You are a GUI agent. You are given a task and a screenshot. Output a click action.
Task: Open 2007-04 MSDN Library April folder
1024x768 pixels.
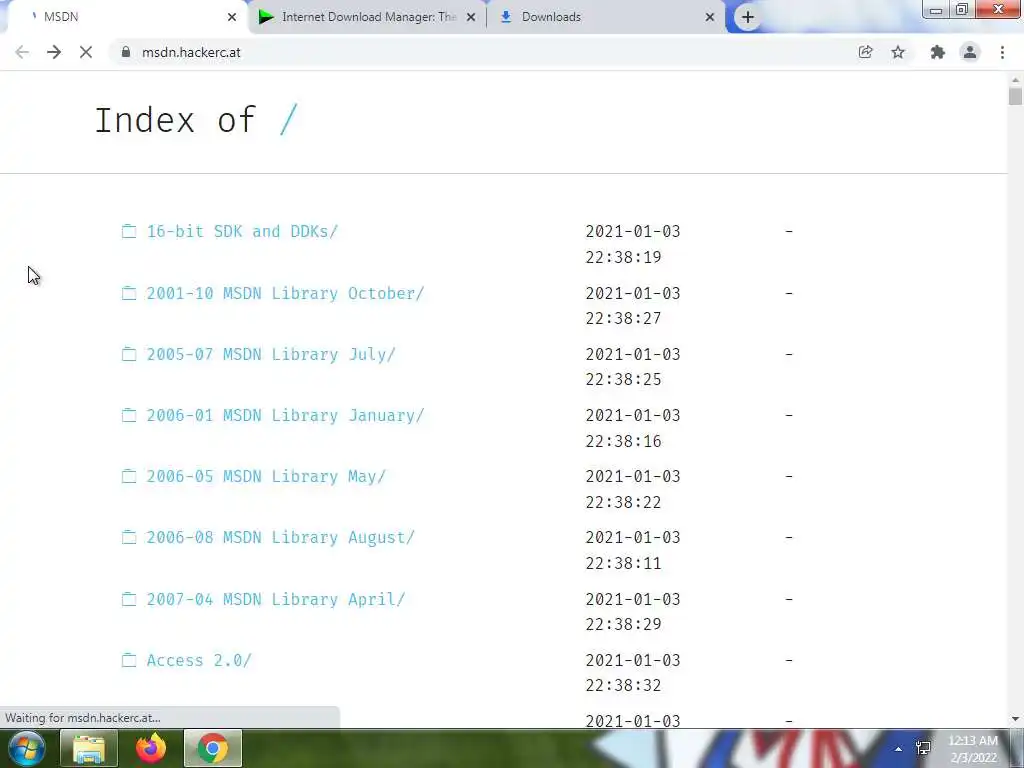click(276, 599)
